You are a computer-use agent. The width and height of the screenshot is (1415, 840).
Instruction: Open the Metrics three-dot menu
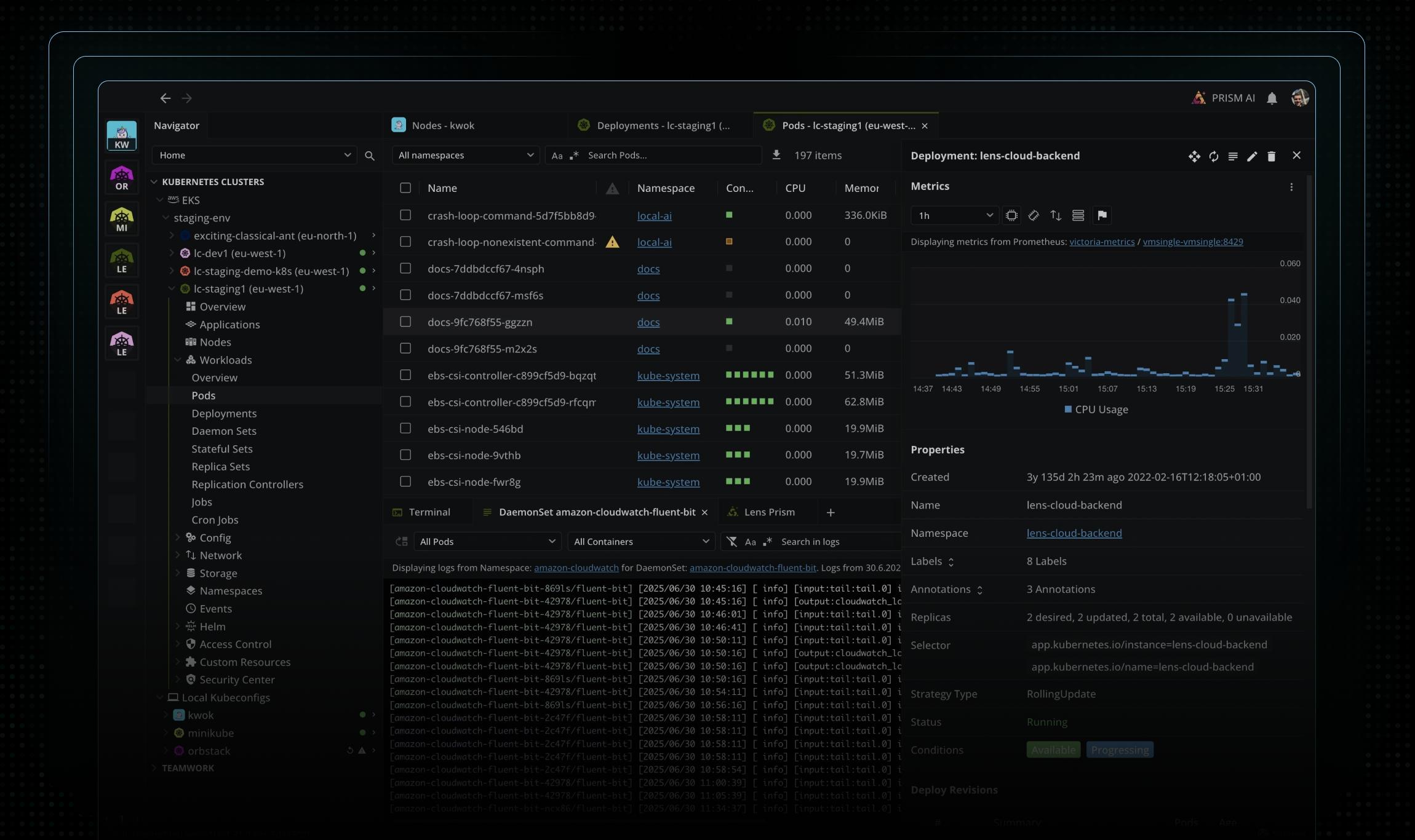[x=1291, y=187]
